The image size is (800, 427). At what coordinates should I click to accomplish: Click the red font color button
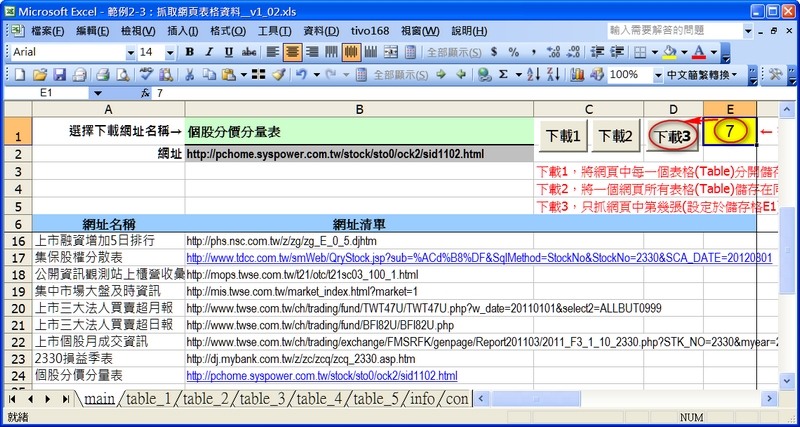pos(699,52)
